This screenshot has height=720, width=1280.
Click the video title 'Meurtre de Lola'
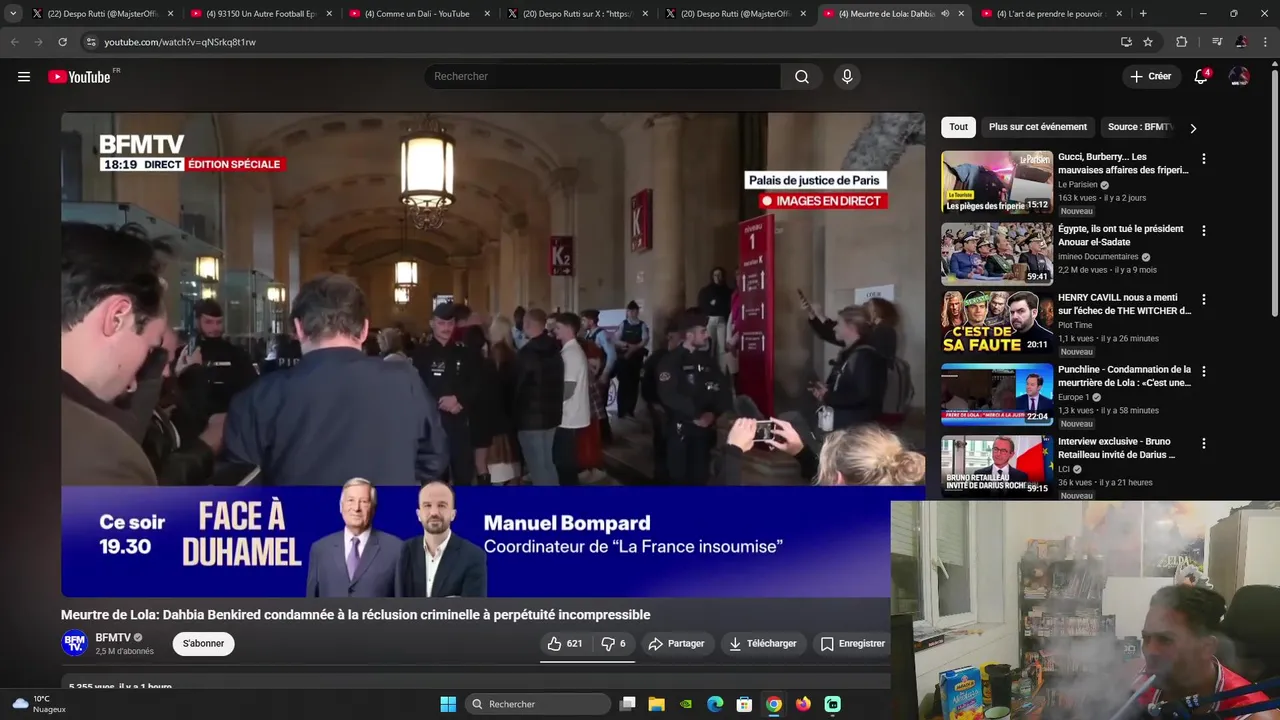pos(355,615)
